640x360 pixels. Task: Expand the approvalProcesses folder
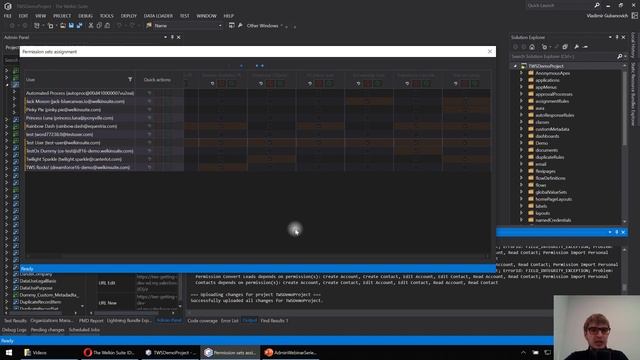[x=521, y=94]
